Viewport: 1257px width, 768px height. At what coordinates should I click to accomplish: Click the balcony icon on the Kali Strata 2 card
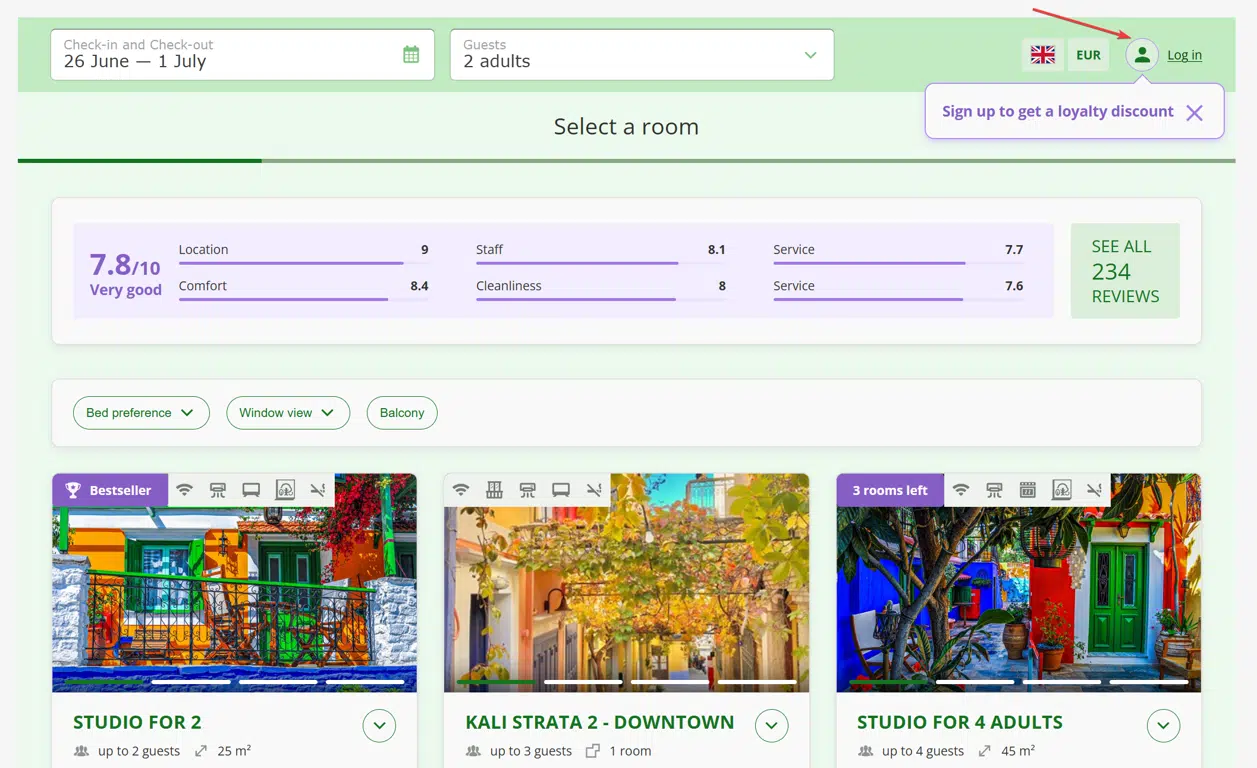(x=494, y=490)
